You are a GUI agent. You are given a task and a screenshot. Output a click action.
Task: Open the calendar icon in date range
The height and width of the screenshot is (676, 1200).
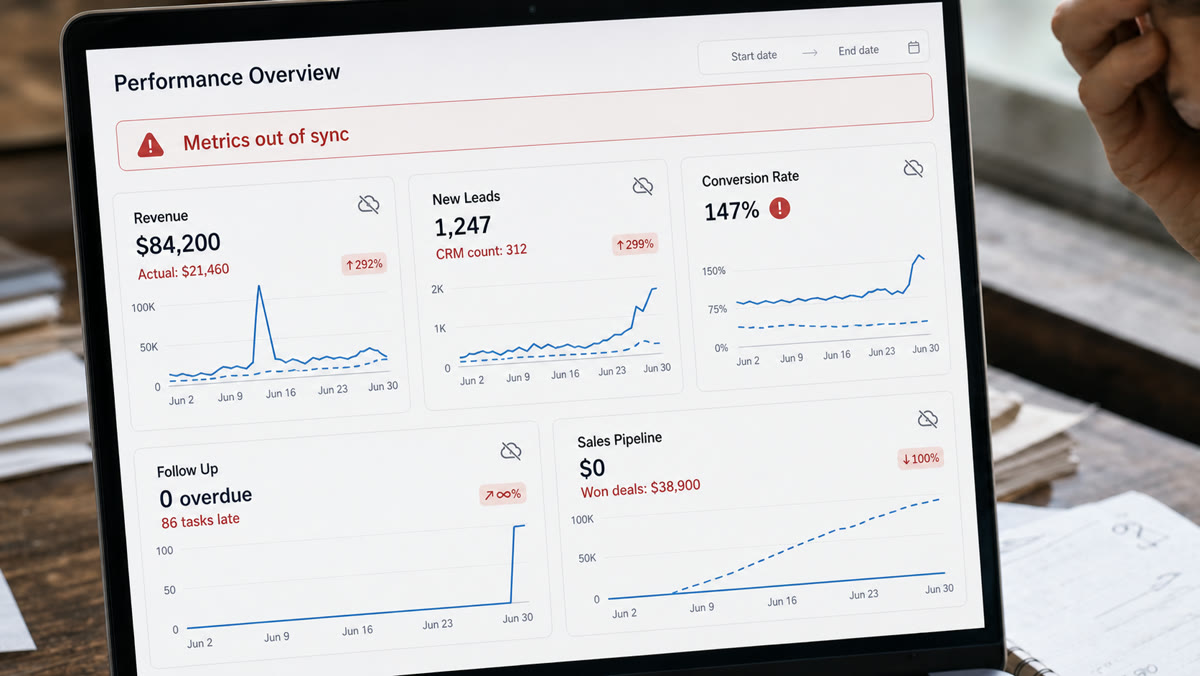point(914,48)
